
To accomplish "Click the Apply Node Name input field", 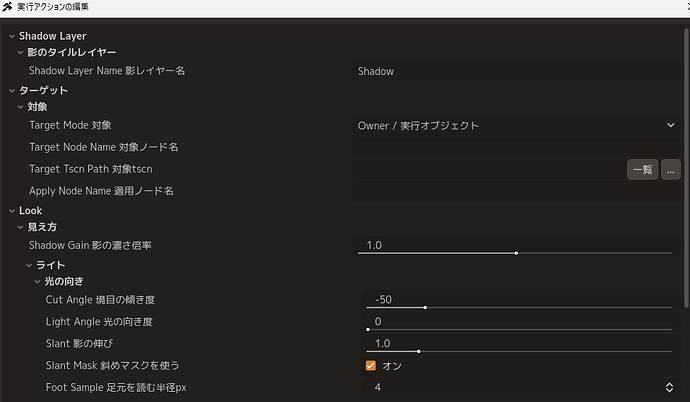I will tap(517, 191).
